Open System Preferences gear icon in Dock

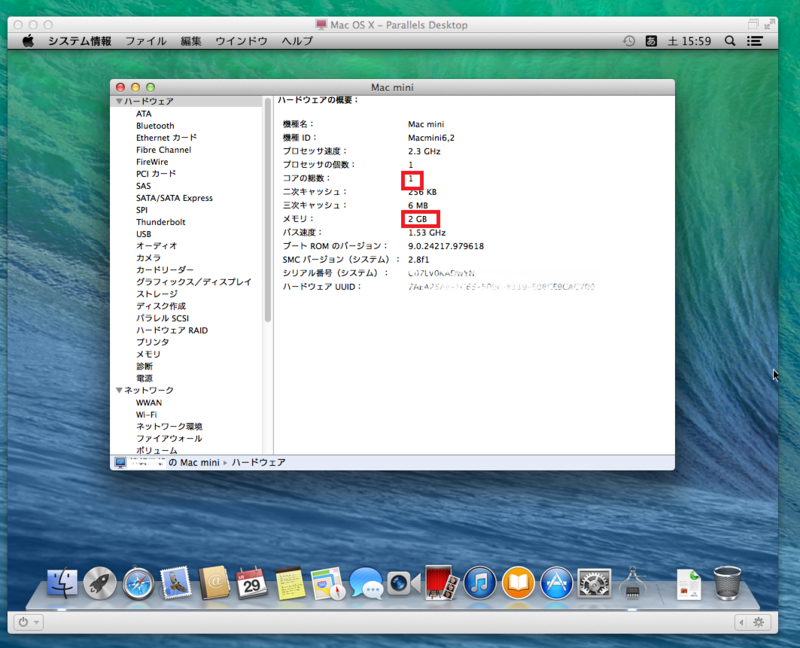[x=594, y=583]
